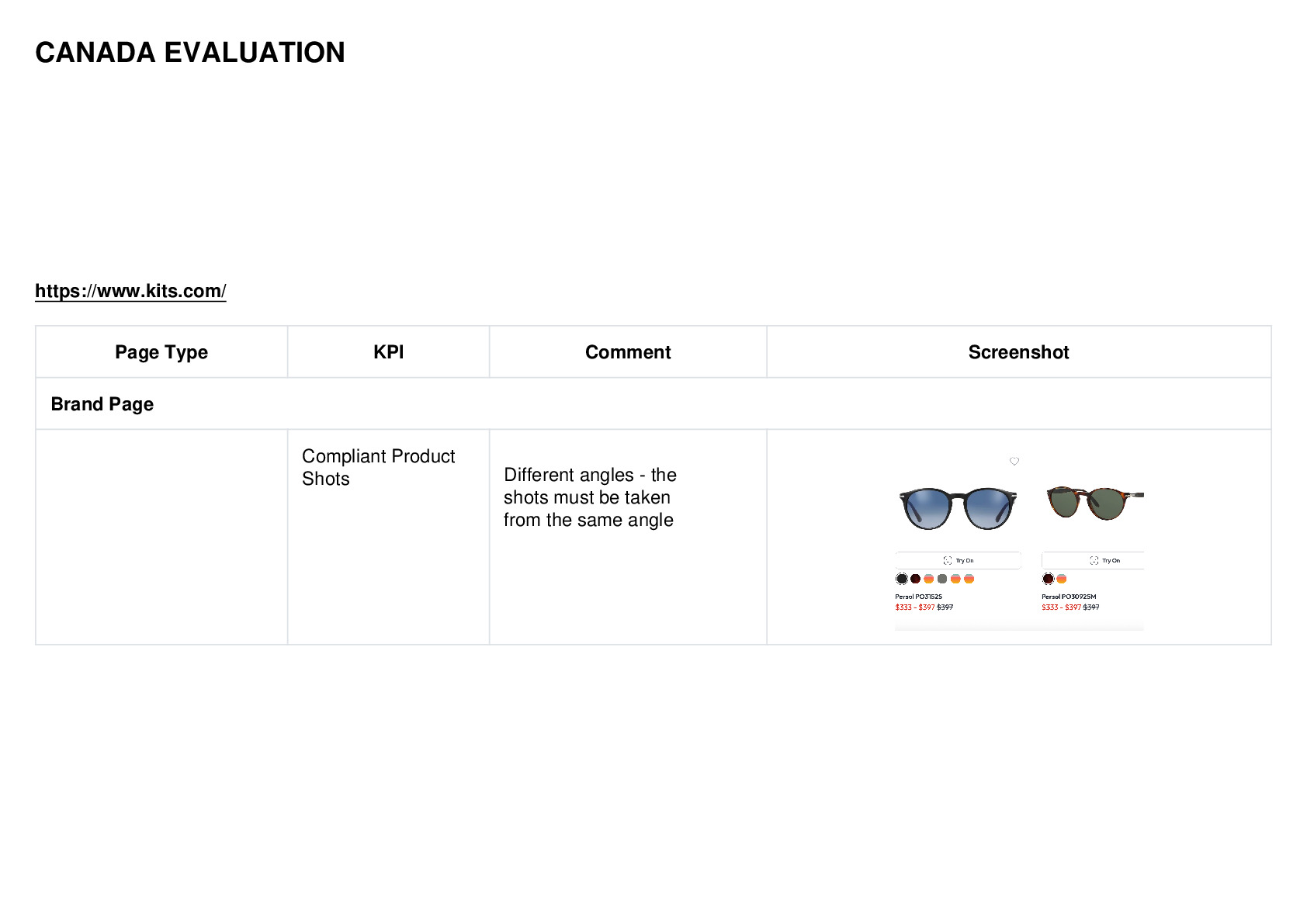Screen dimensions: 1307x924
Task: Click Try On under Persol PO3092SM
Action: (x=1093, y=560)
